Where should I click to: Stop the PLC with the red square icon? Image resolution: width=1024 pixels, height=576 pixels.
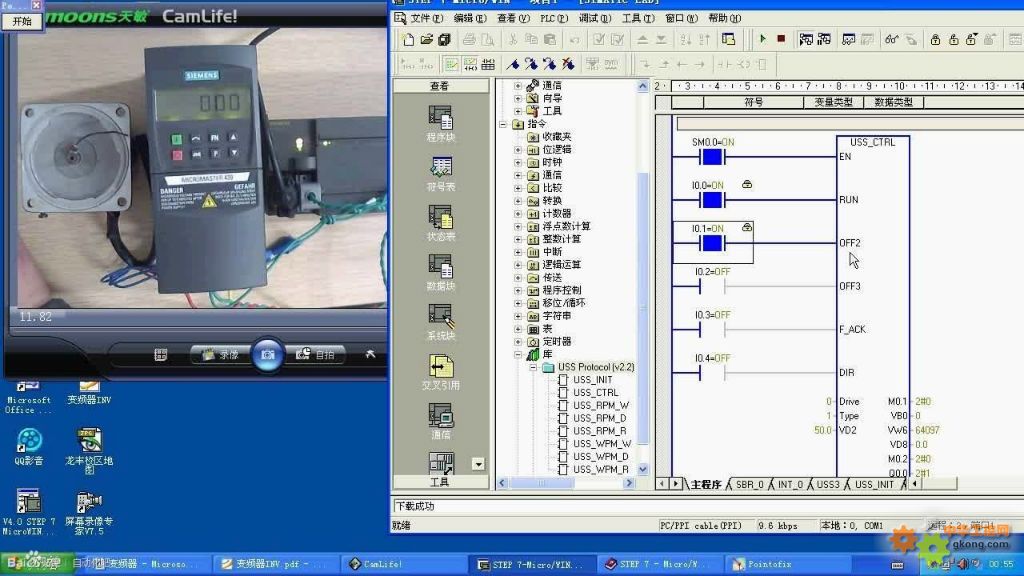tap(781, 39)
